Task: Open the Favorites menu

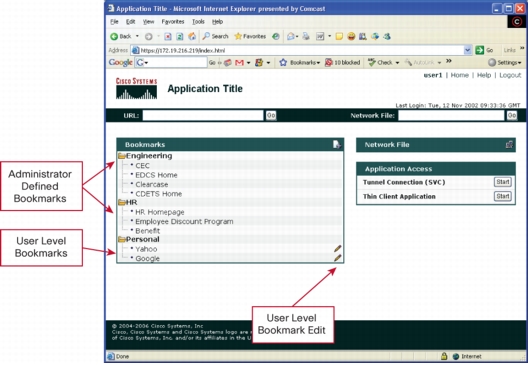Action: (x=173, y=22)
